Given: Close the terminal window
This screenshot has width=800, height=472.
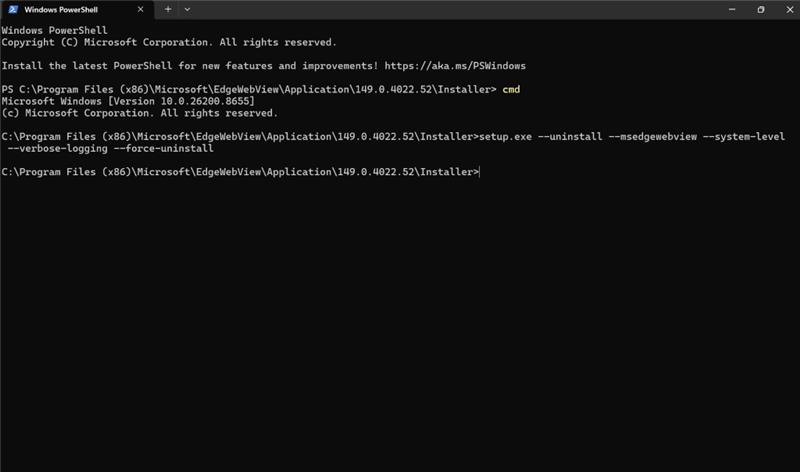Looking at the screenshot, I should 789,9.
